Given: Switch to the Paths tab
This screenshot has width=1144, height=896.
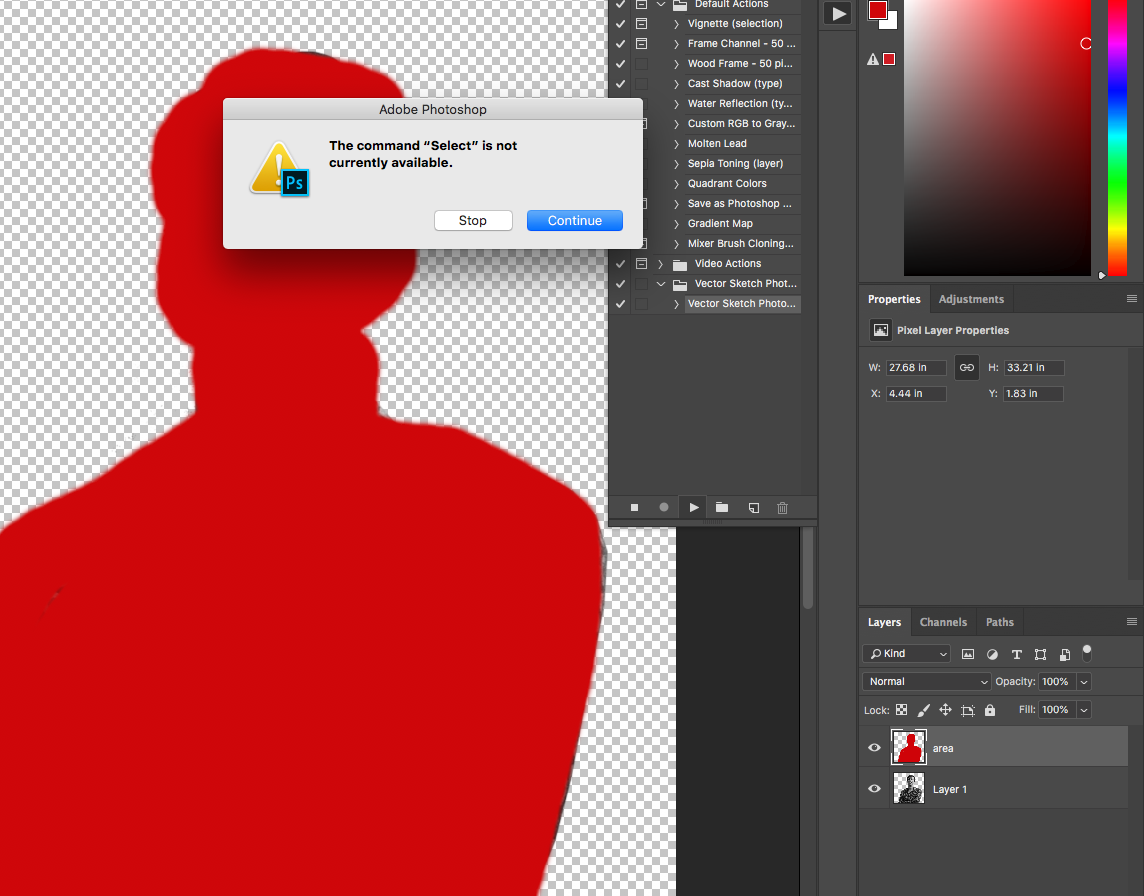Looking at the screenshot, I should point(1000,622).
